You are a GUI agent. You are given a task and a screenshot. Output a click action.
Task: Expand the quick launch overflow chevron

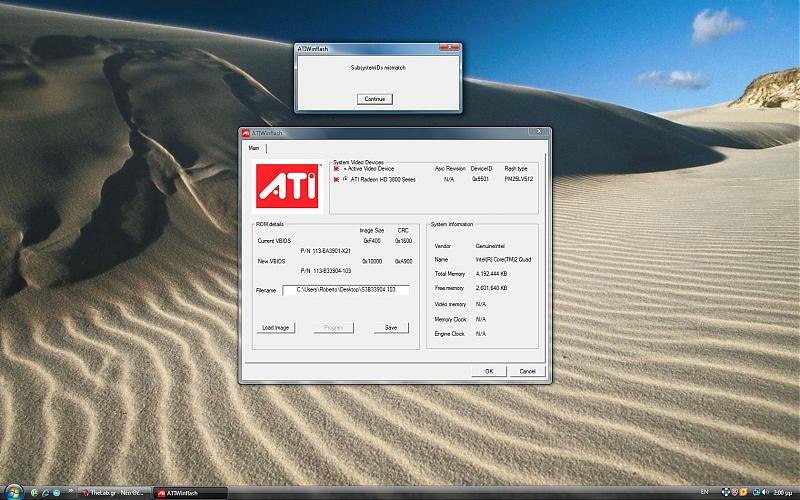click(70, 490)
